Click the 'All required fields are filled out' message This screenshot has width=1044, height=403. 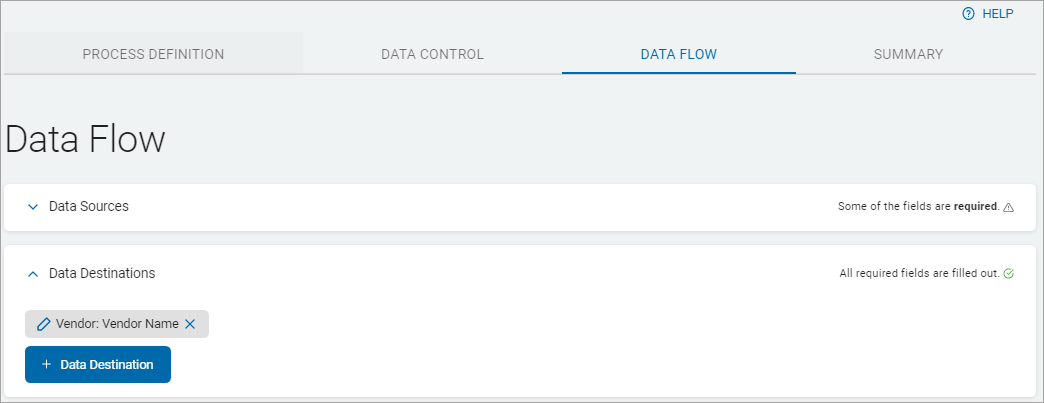coord(919,273)
